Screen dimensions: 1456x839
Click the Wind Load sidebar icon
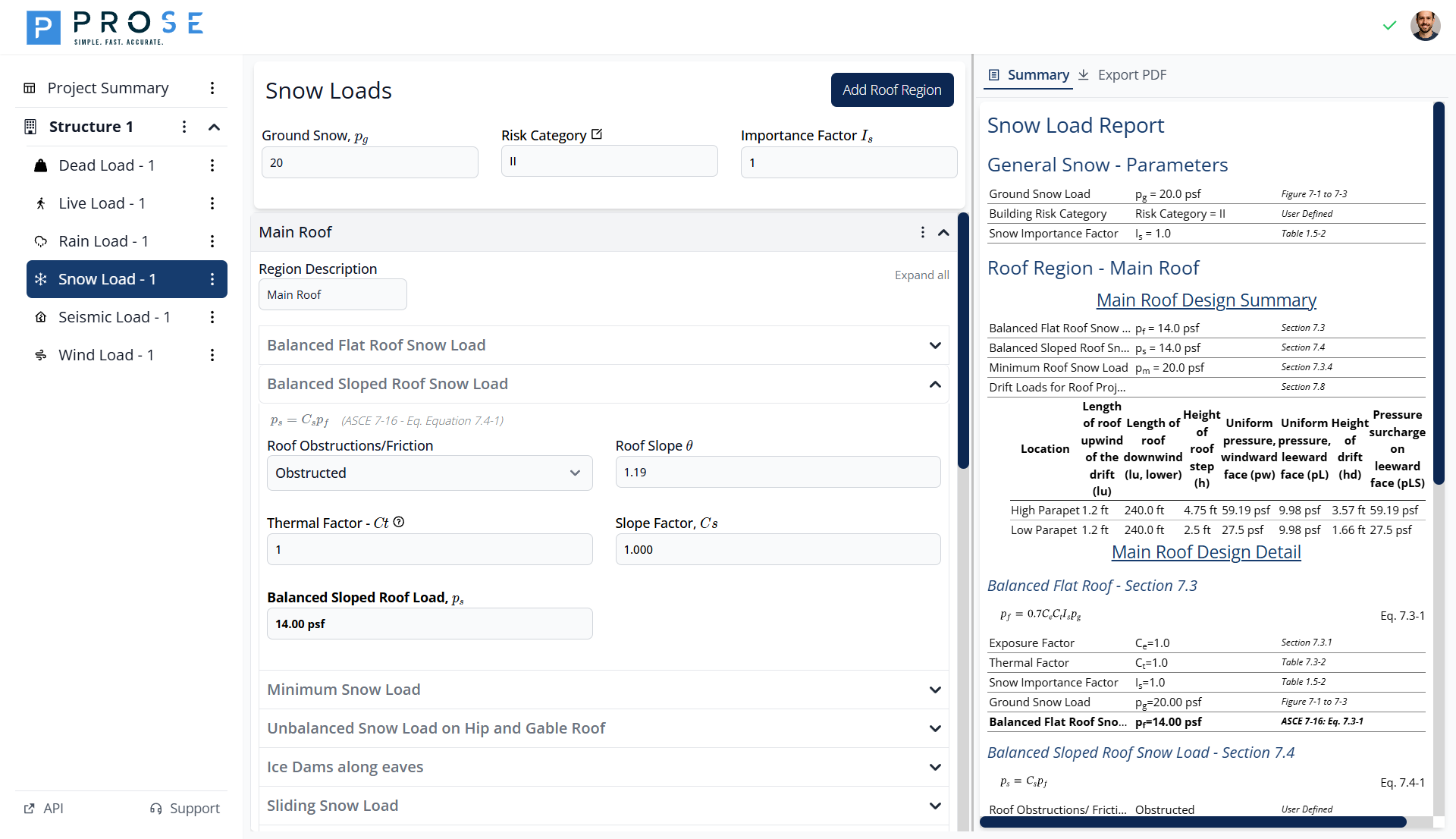pos(41,355)
